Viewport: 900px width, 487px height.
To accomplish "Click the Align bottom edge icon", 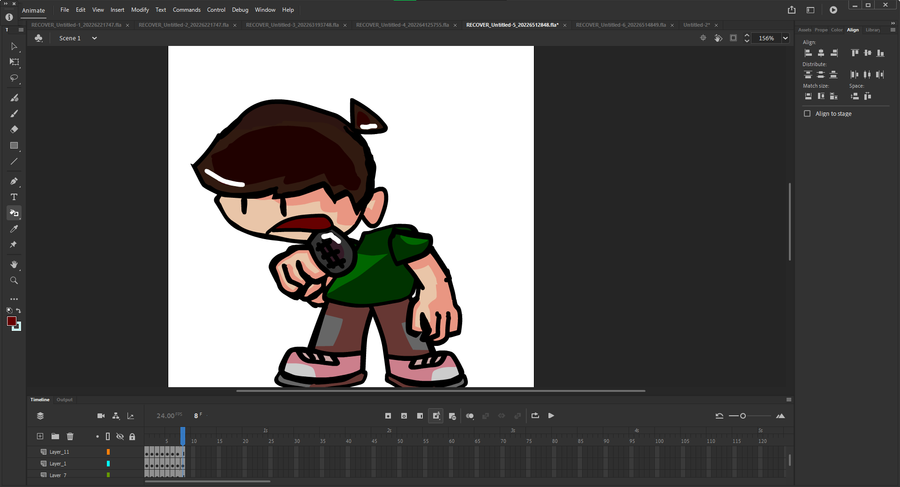I will (x=880, y=53).
